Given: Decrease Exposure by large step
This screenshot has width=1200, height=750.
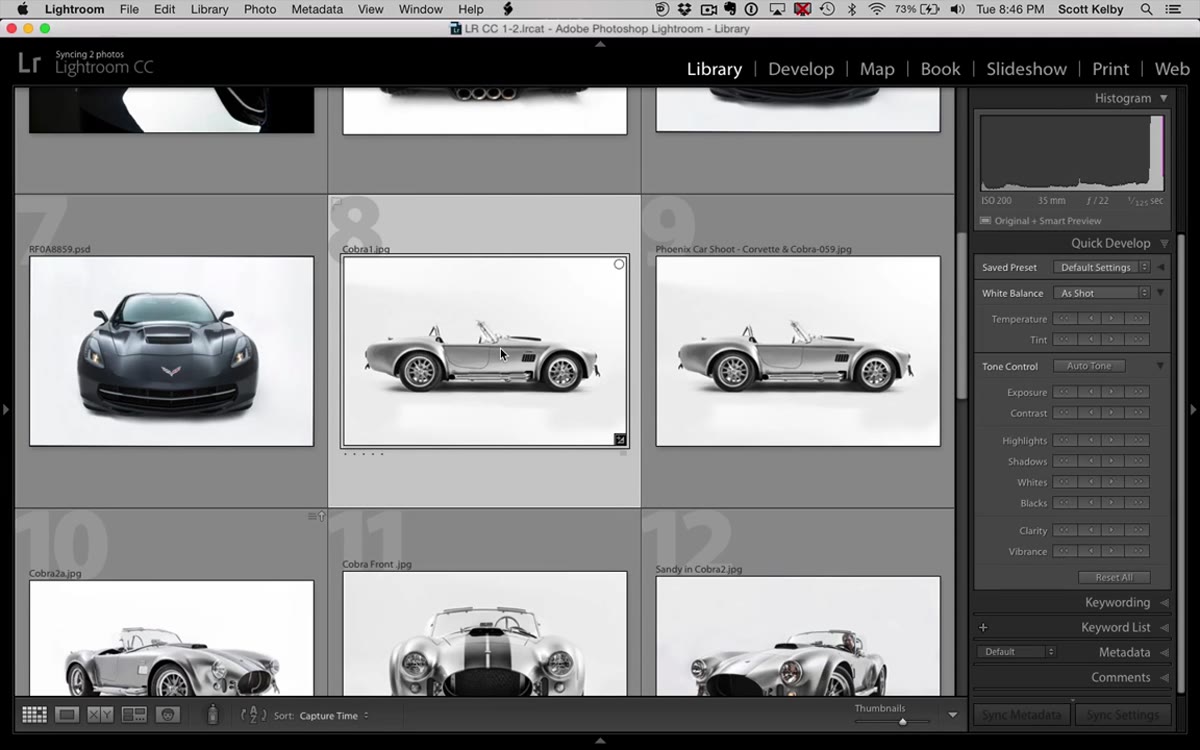Looking at the screenshot, I should [1064, 392].
